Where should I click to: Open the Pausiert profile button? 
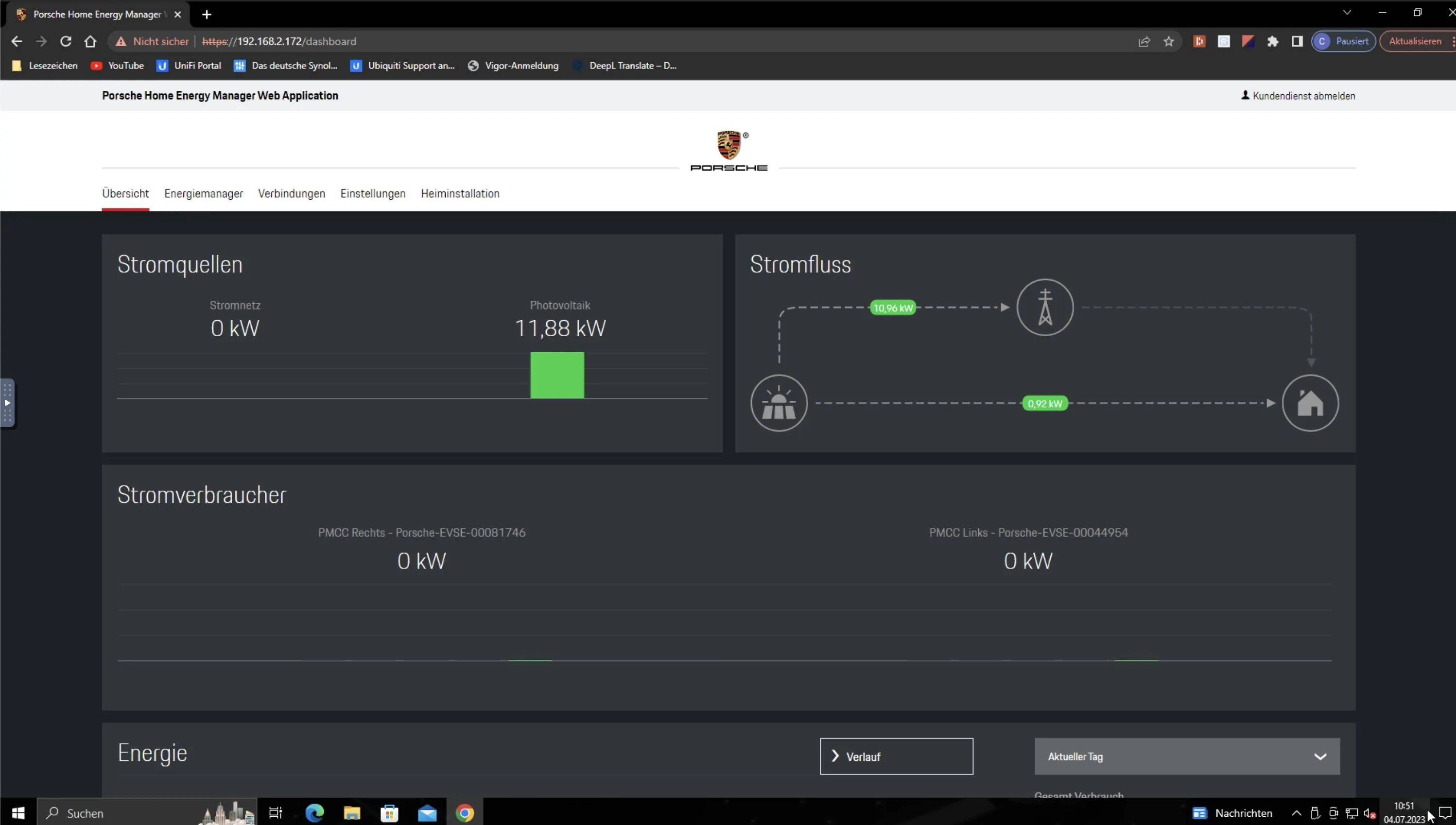[x=1343, y=41]
